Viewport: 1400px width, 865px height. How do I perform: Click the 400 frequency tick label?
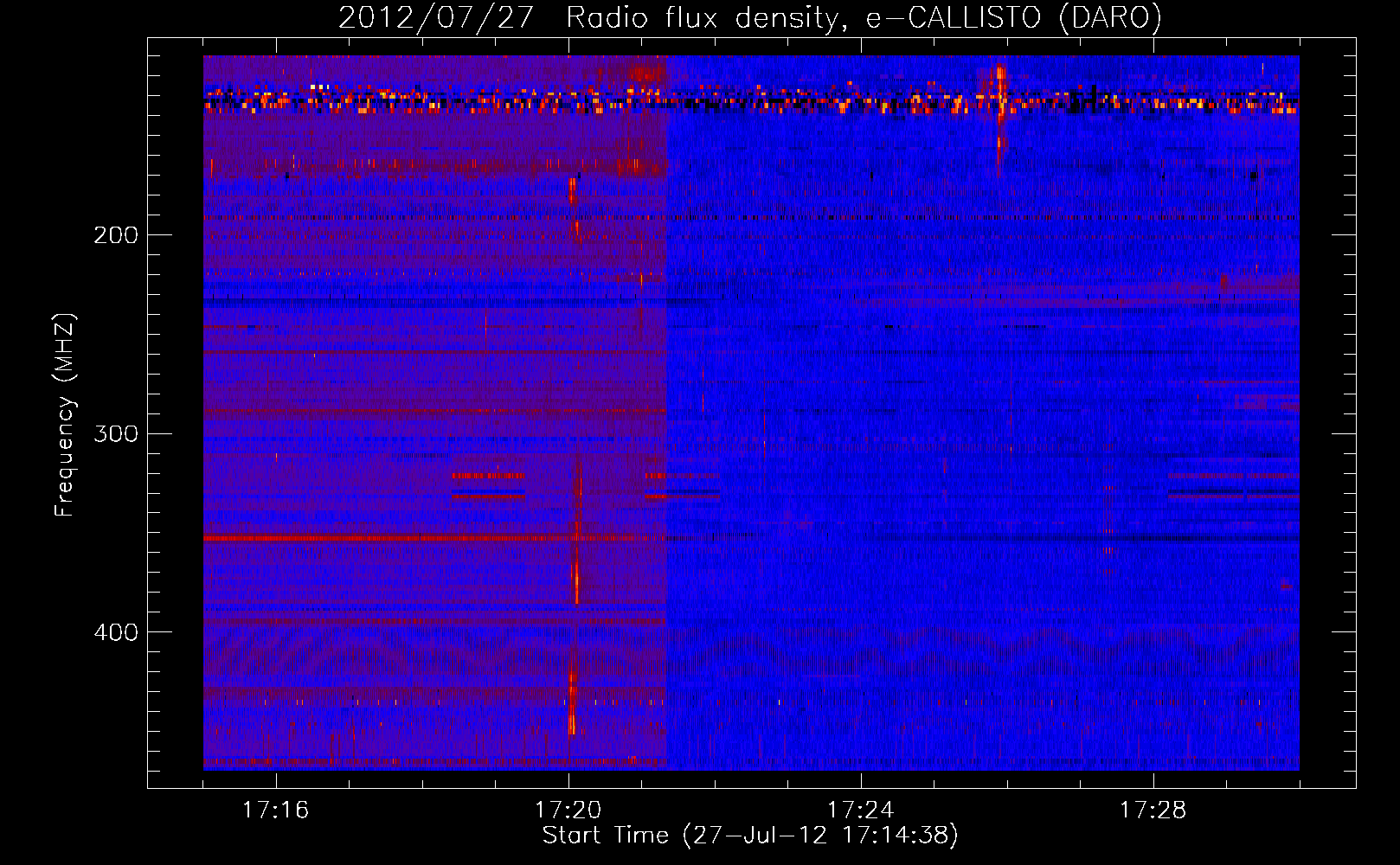tap(116, 632)
